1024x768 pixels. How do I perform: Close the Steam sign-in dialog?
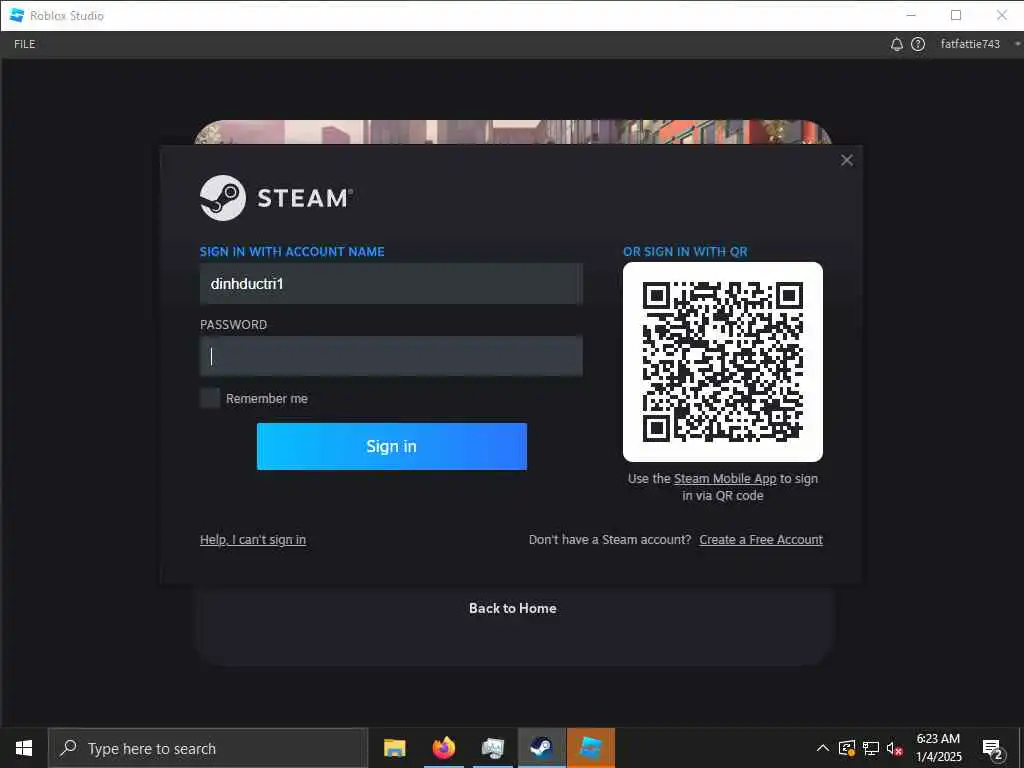846,160
